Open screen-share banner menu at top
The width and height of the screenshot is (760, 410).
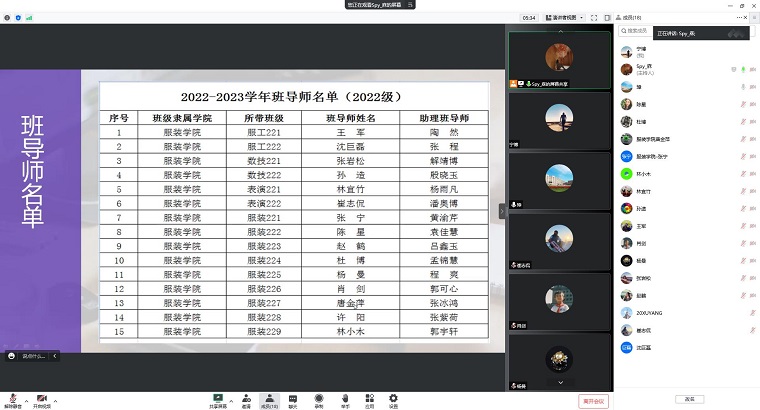click(x=410, y=4)
